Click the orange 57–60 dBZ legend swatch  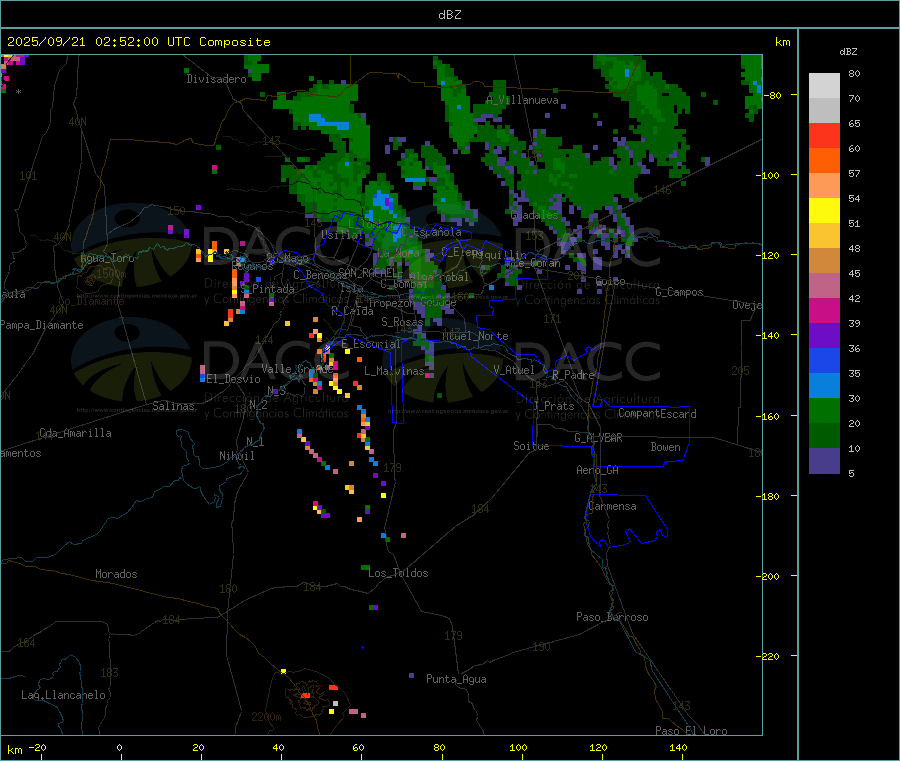click(824, 161)
